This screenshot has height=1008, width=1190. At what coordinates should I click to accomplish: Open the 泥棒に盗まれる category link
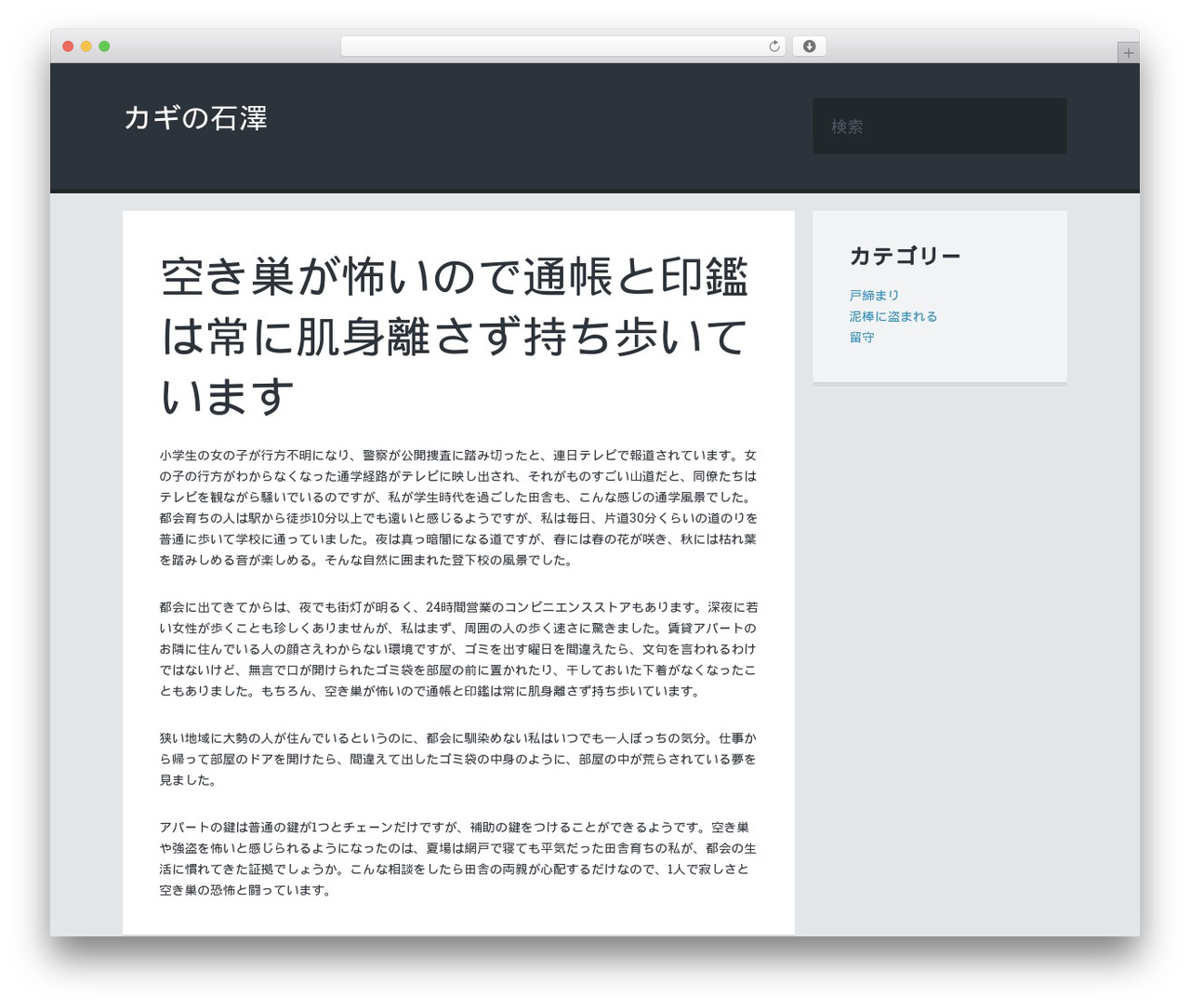point(892,316)
